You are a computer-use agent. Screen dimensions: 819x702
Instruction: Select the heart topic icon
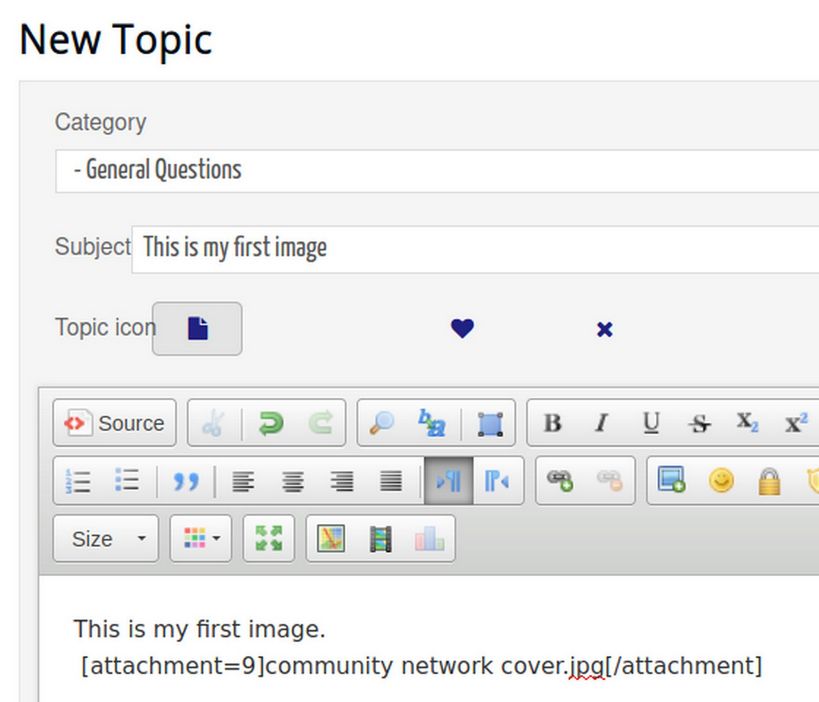[x=462, y=328]
